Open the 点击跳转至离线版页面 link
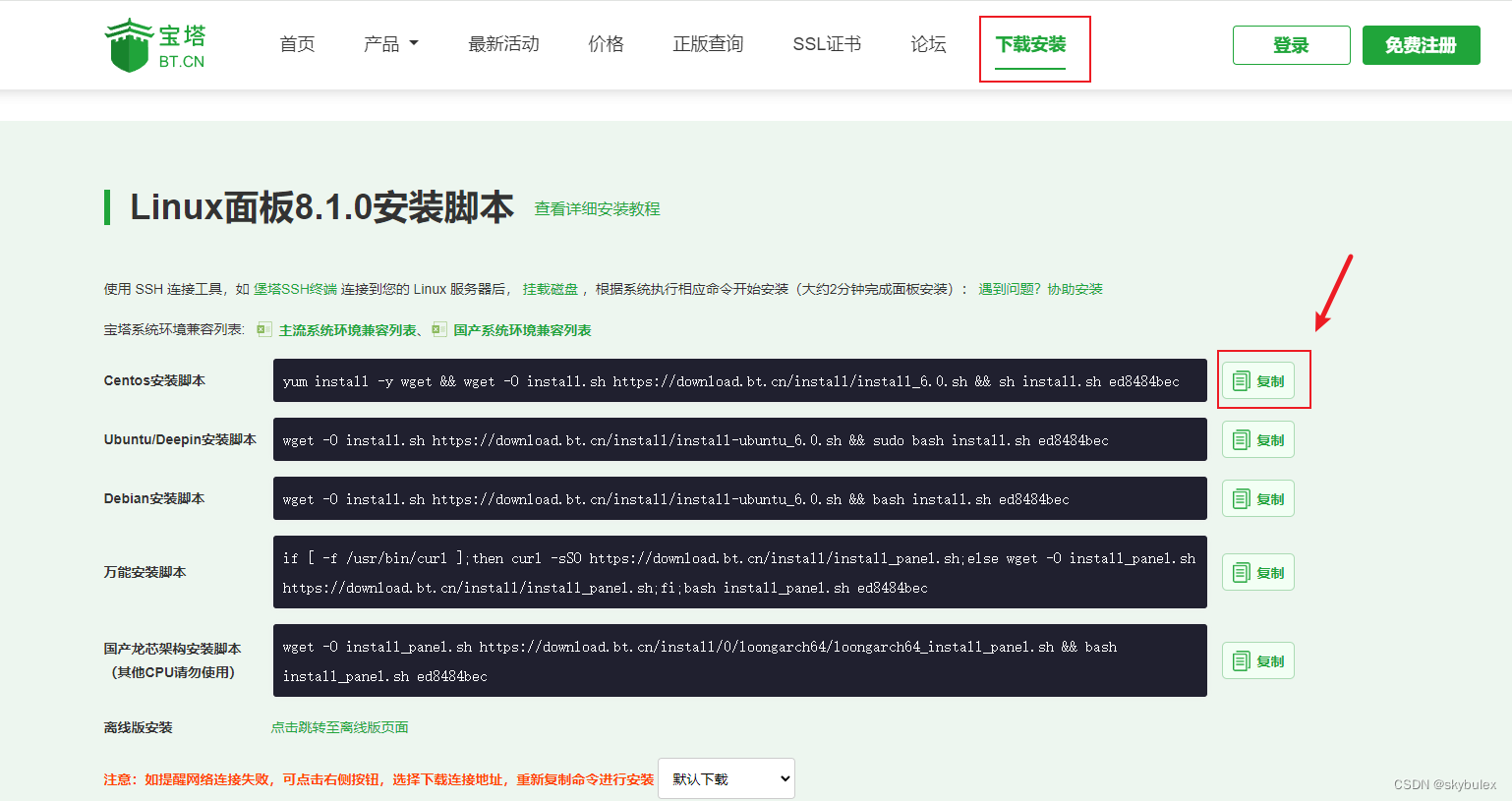 (x=339, y=727)
